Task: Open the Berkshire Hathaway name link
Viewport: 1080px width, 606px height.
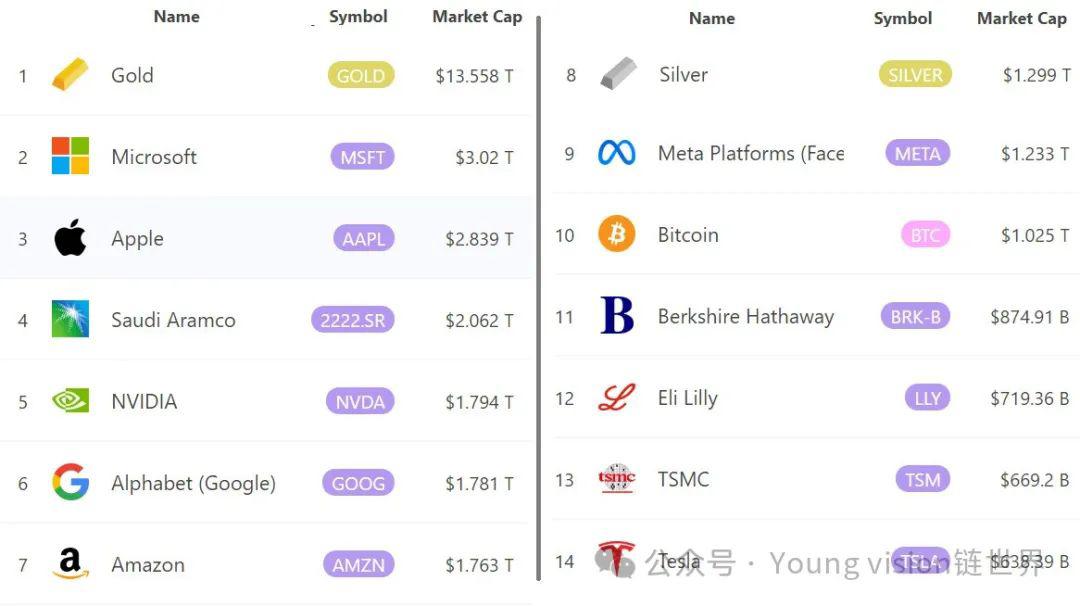Action: click(746, 316)
